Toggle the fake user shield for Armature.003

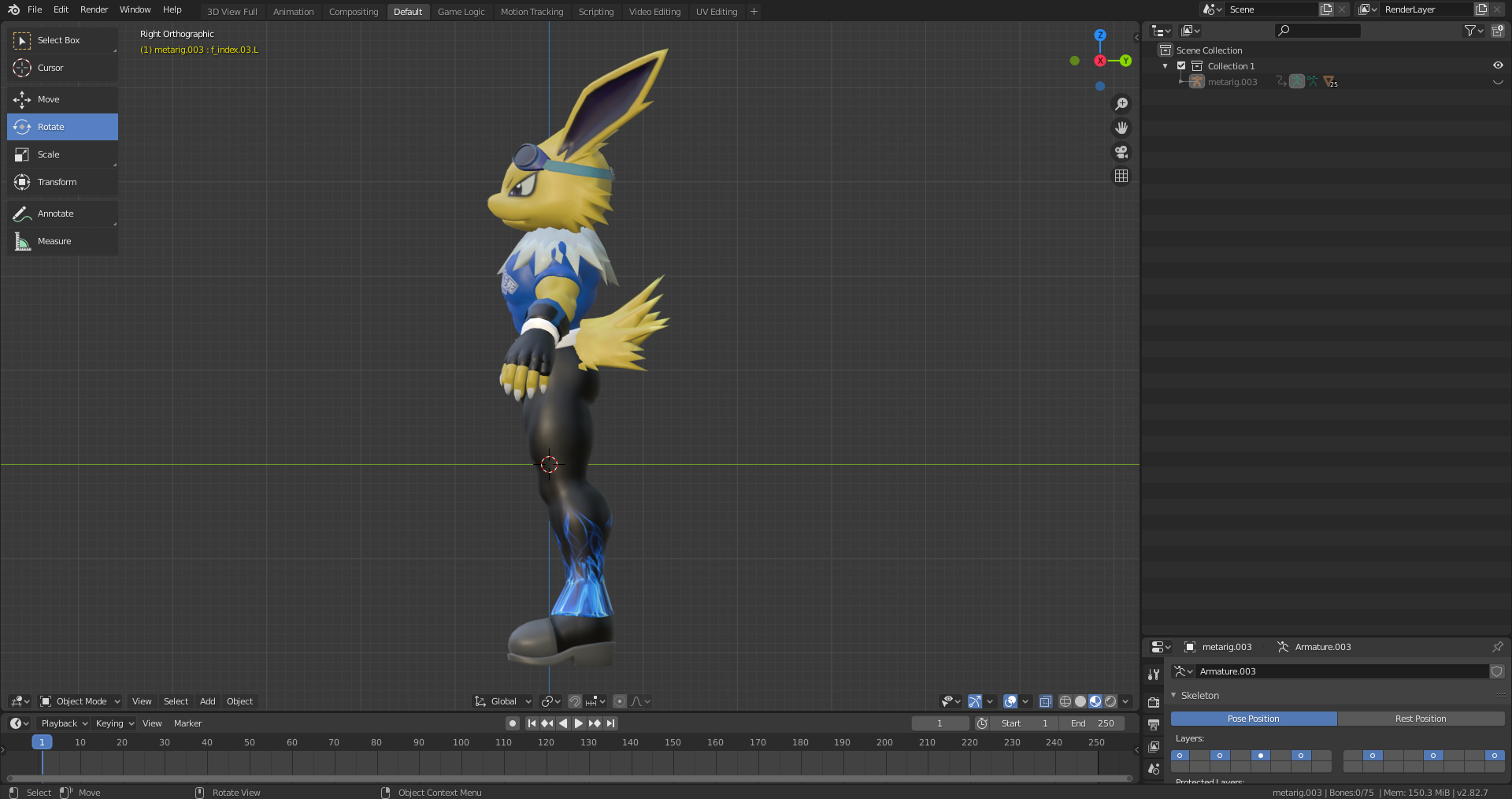click(x=1497, y=671)
